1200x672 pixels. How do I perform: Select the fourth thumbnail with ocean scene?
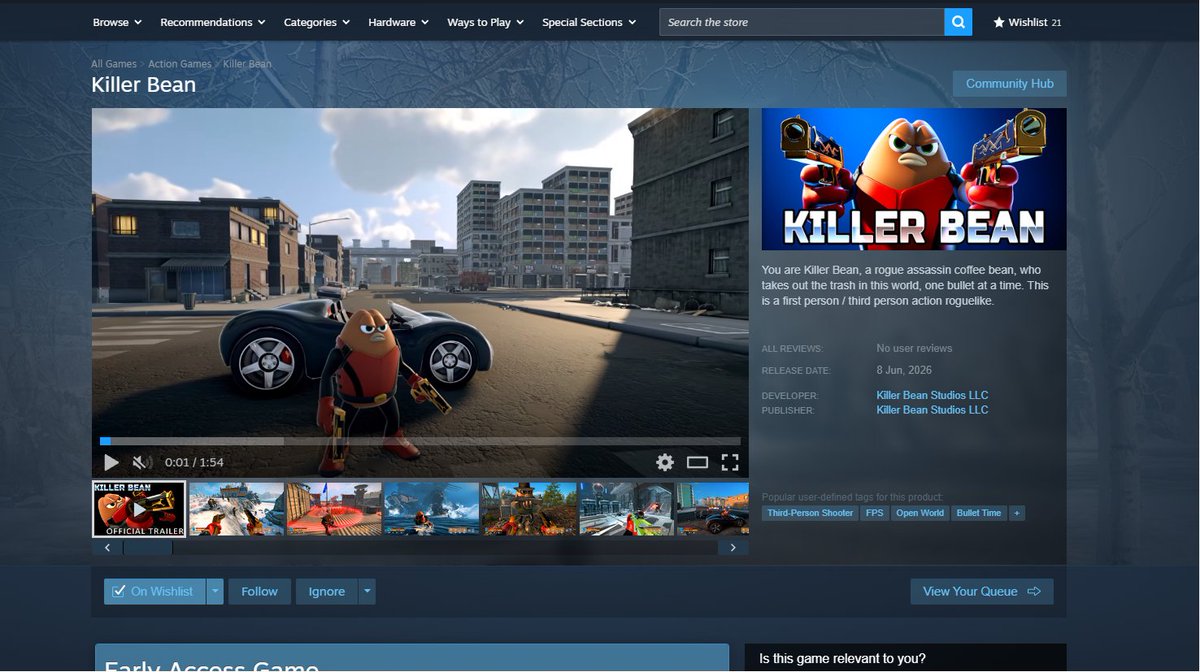point(432,509)
